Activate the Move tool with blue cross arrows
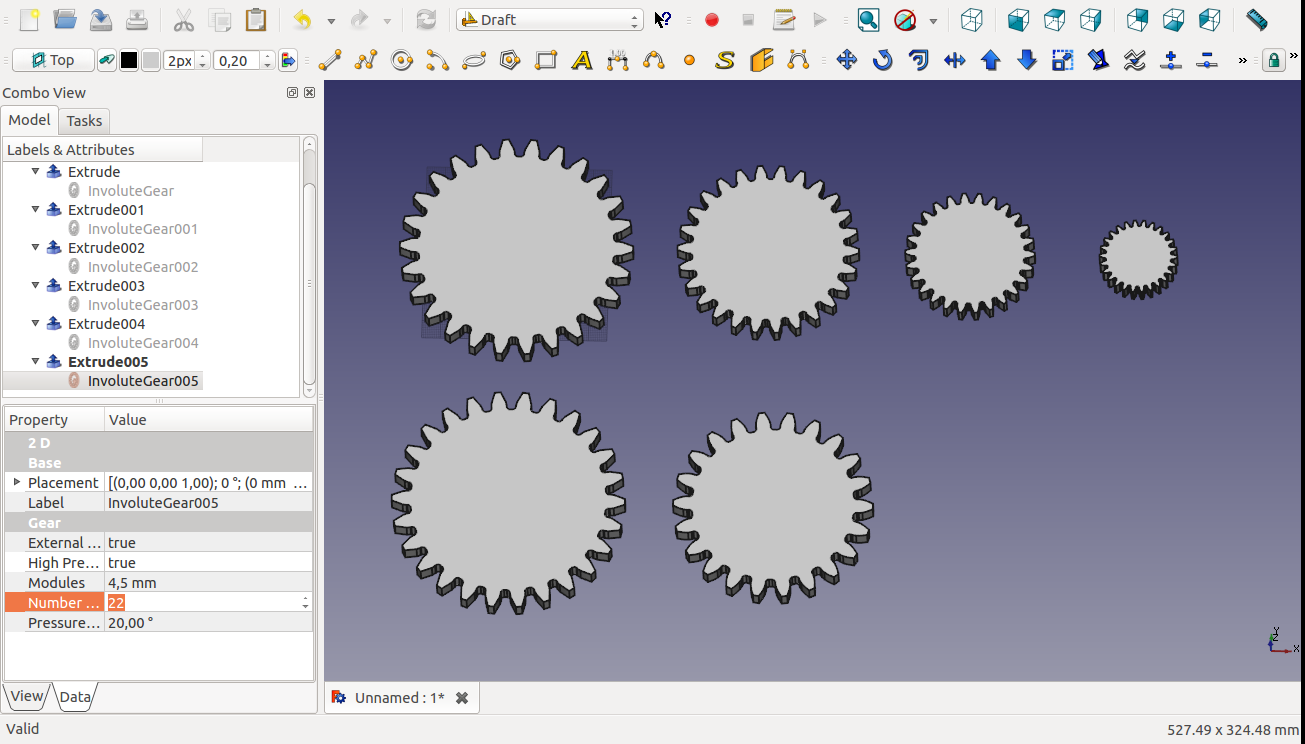The image size is (1305, 744). click(x=846, y=61)
